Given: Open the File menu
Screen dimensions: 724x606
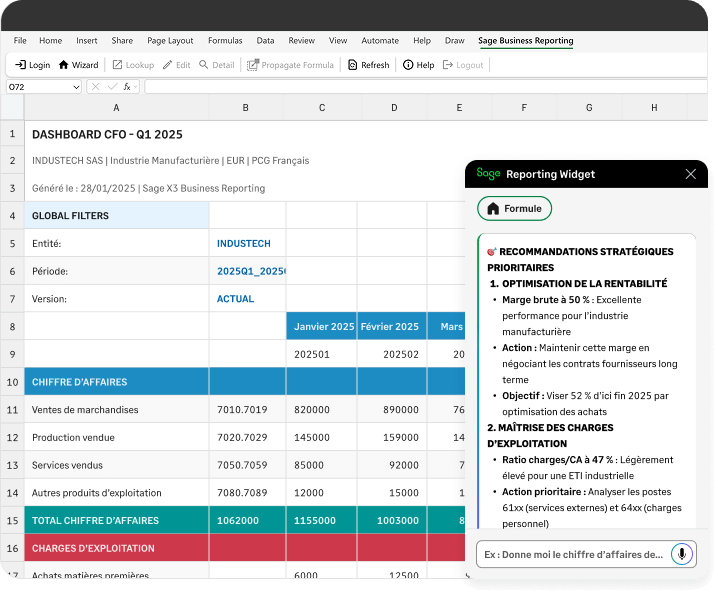Looking at the screenshot, I should tap(20, 41).
